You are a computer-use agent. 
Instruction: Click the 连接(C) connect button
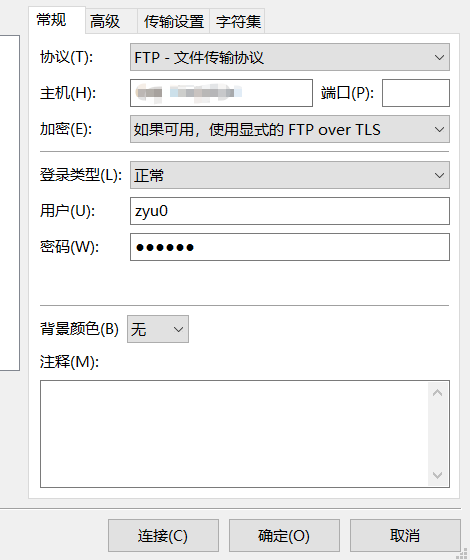(x=163, y=535)
